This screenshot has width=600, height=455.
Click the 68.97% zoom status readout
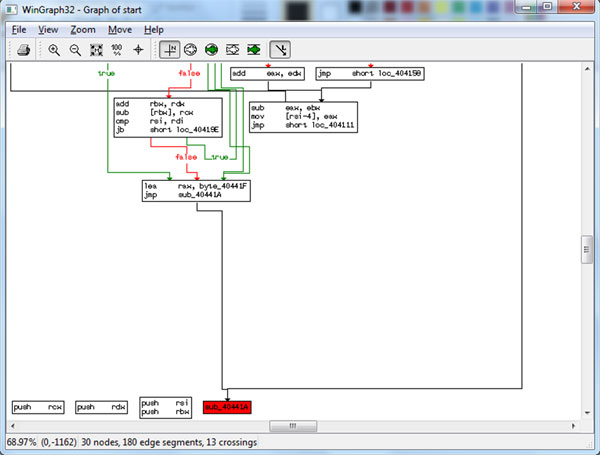pos(21,442)
